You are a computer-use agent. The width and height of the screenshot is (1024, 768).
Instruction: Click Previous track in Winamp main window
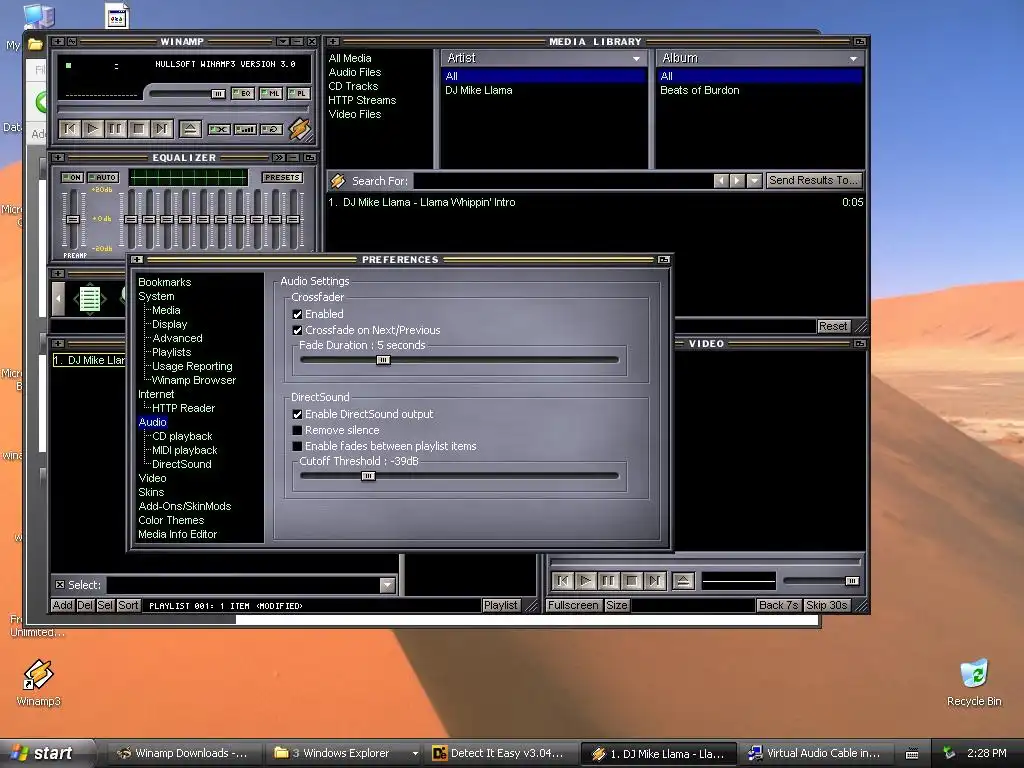pos(70,129)
